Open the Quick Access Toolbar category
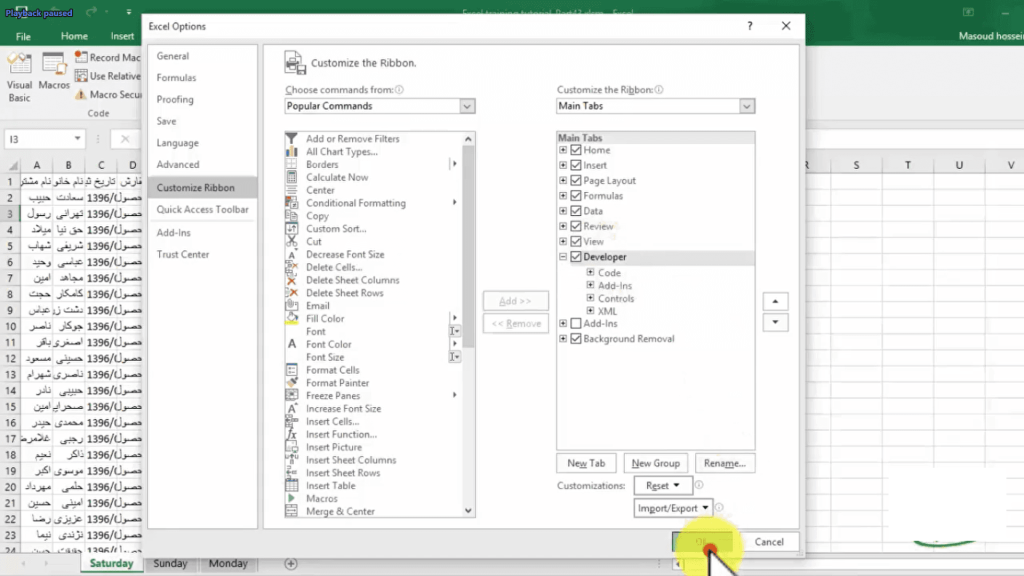Screen dimensions: 1024x576 (x=202, y=210)
